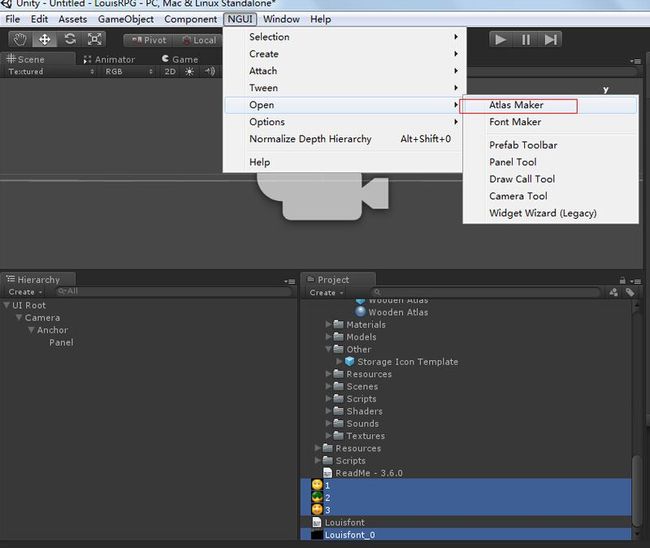Select texture named 1 in Project
The width and height of the screenshot is (650, 548).
pyautogui.click(x=466, y=485)
